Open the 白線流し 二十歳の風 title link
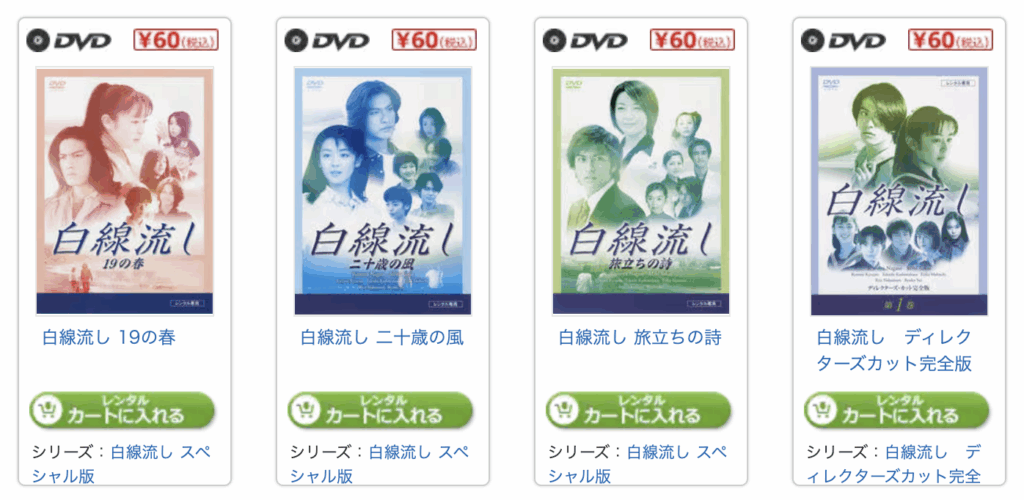1024x500 pixels. (382, 337)
